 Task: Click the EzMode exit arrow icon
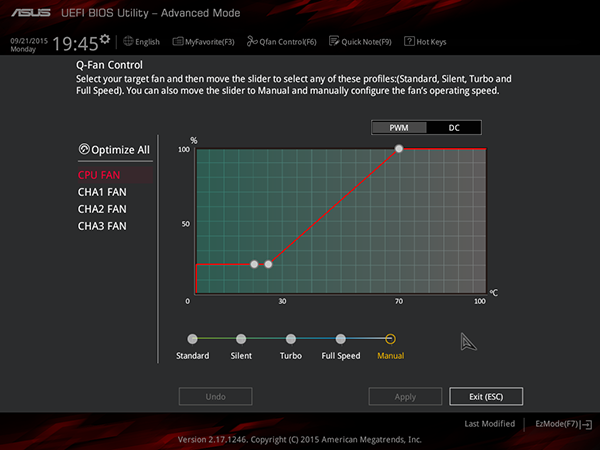point(587,424)
